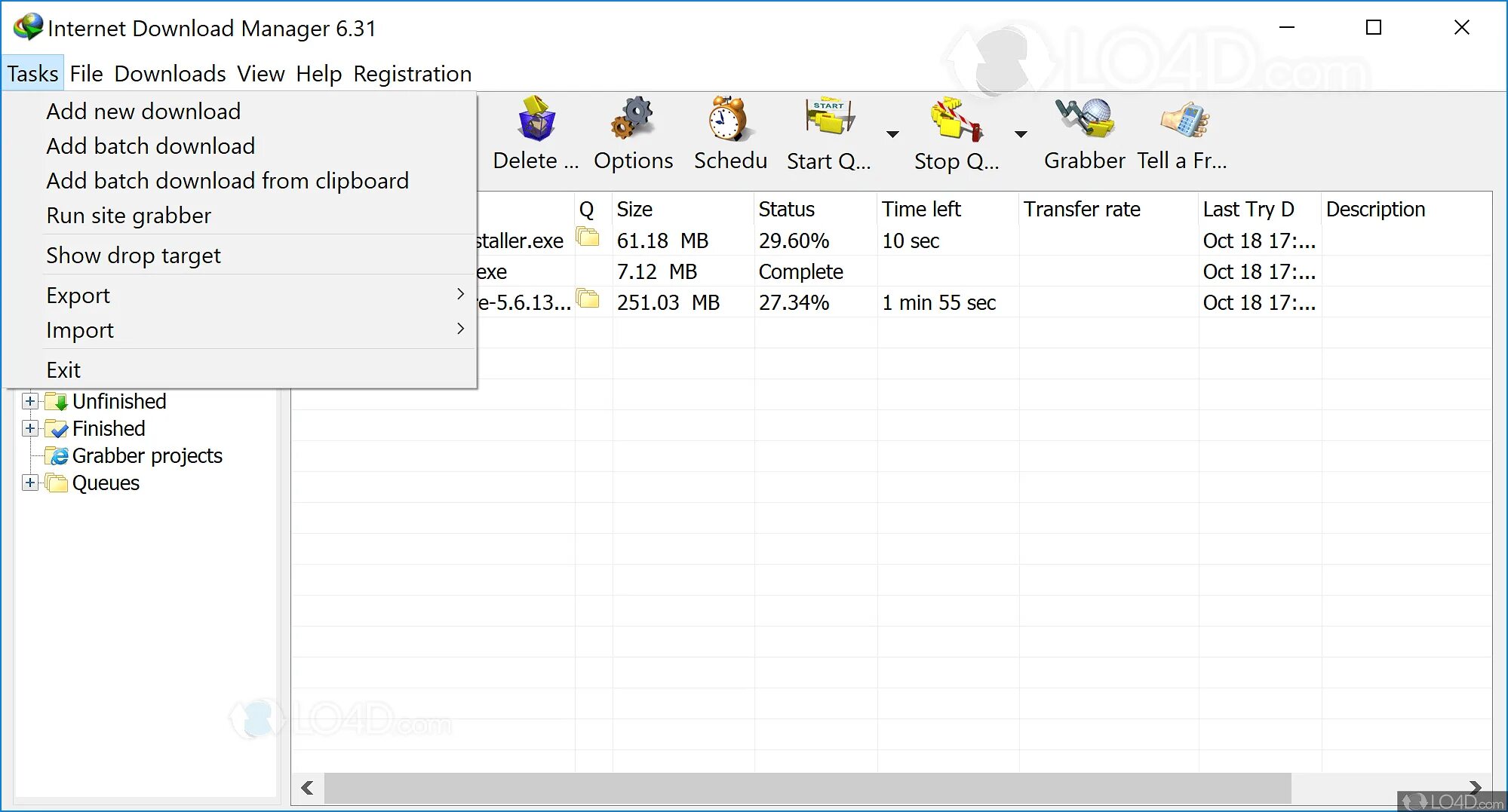
Task: Sort by the Status column header
Action: [x=815, y=209]
